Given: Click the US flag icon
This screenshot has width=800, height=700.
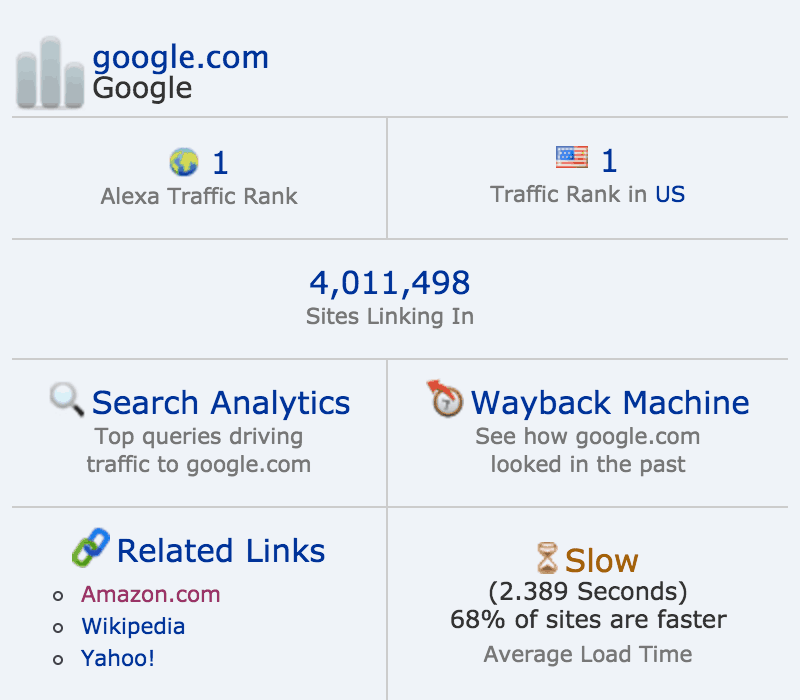Looking at the screenshot, I should coord(571,157).
